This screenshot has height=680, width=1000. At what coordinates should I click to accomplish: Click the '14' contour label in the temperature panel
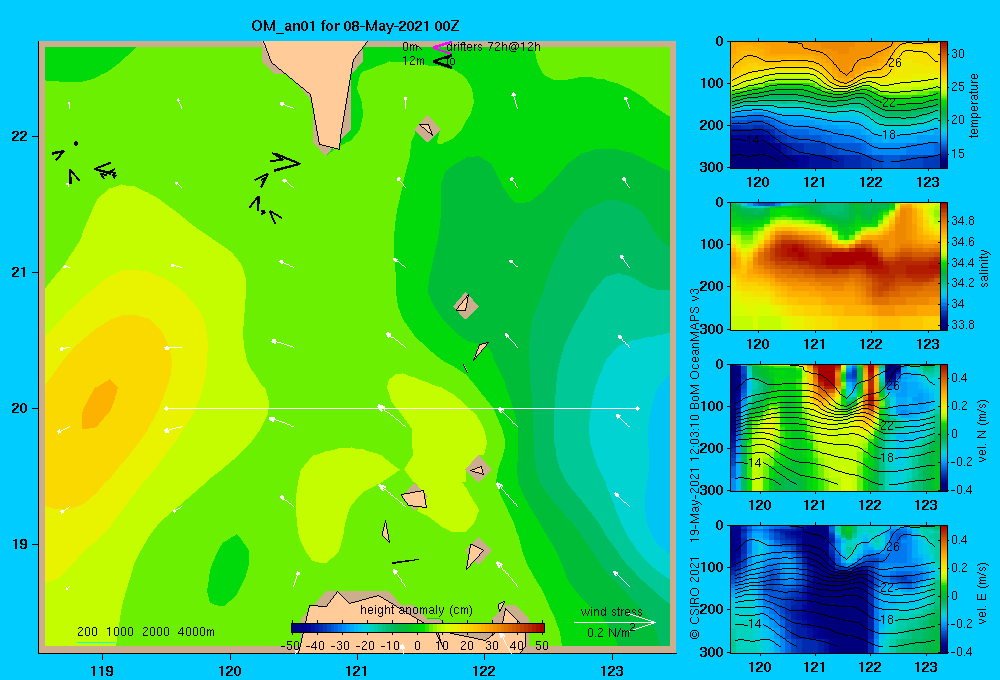tap(753, 139)
